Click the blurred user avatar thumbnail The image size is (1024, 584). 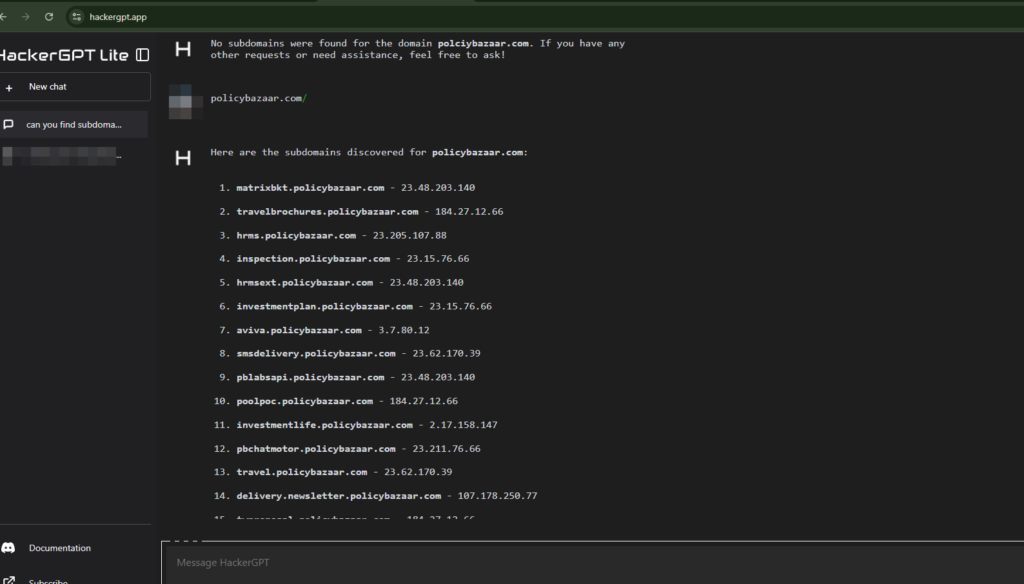(x=181, y=102)
